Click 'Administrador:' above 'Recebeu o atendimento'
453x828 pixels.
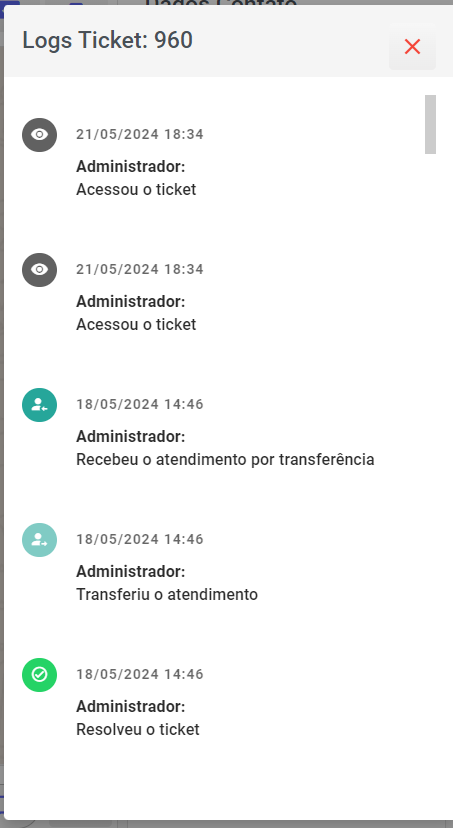[x=130, y=437]
